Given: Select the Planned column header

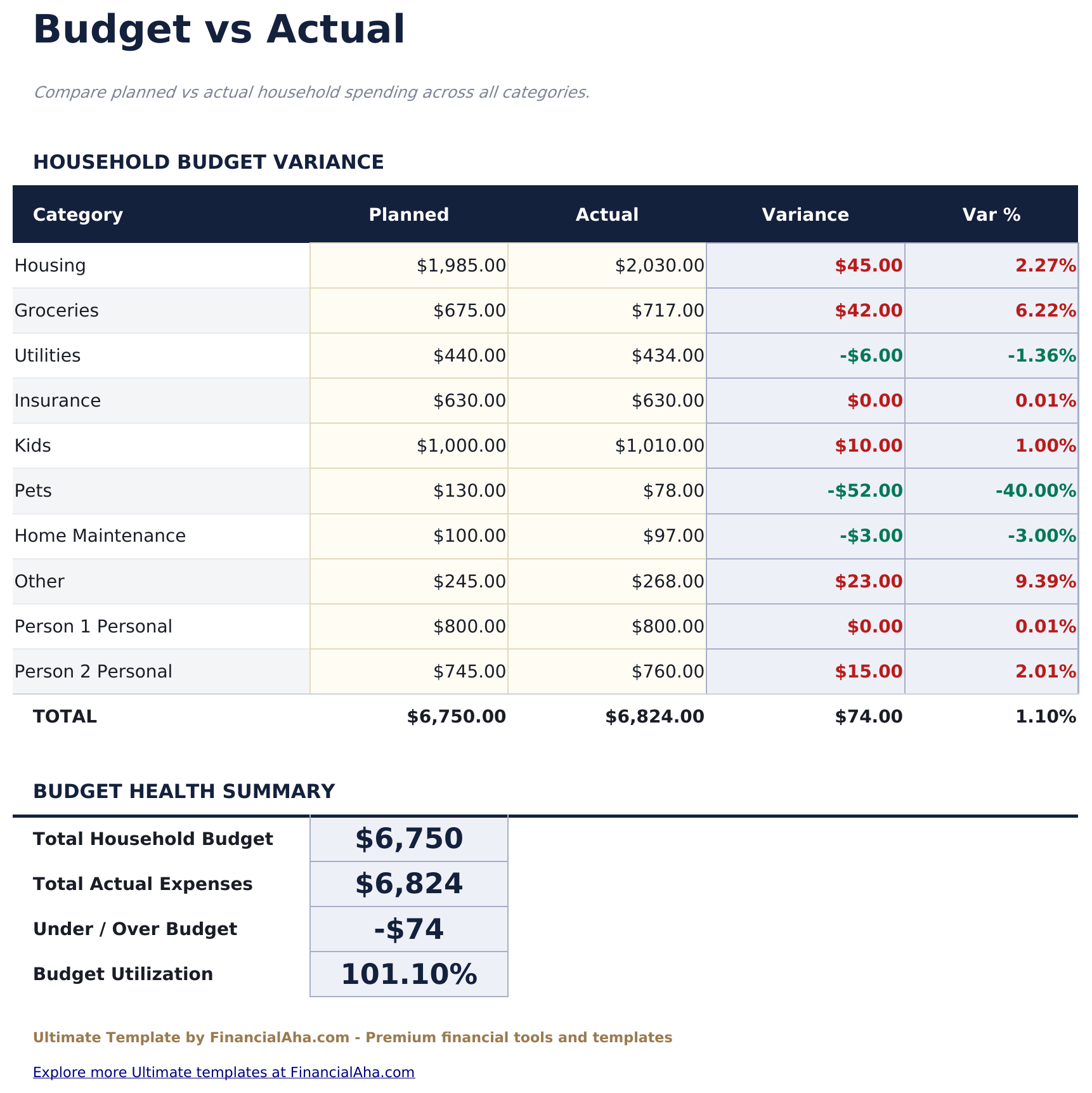Looking at the screenshot, I should [x=409, y=214].
